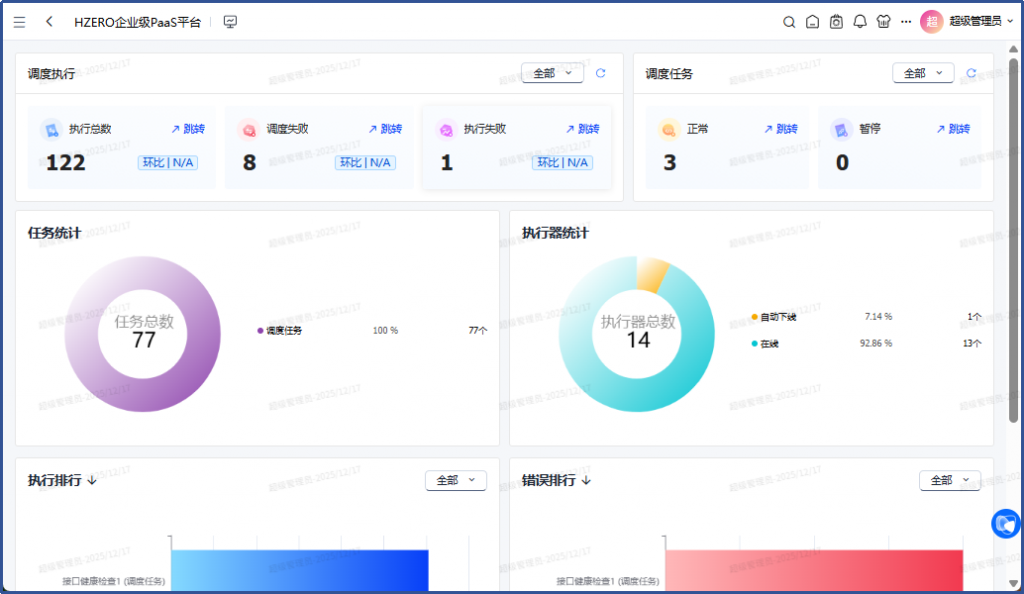
Task: Refresh the 调度执行 panel
Action: (x=600, y=73)
